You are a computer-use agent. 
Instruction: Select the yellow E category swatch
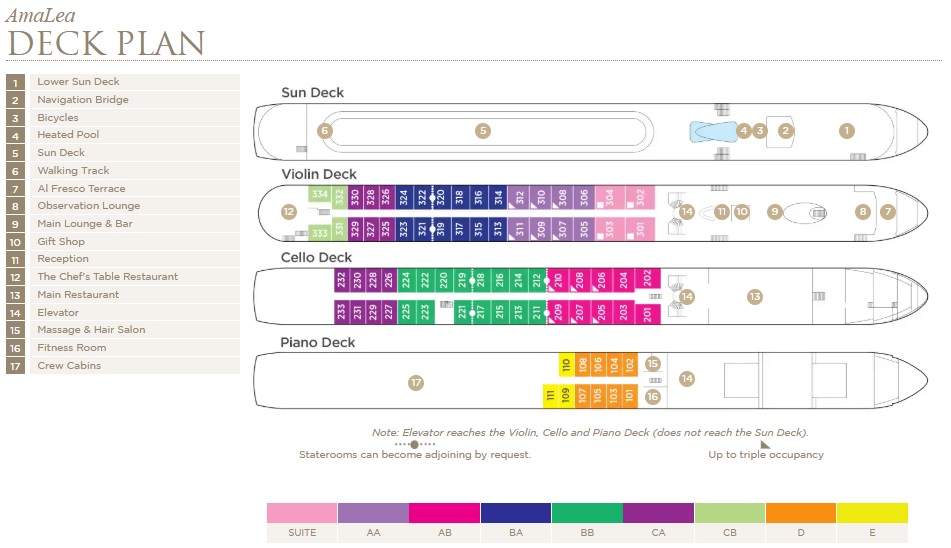(872, 513)
